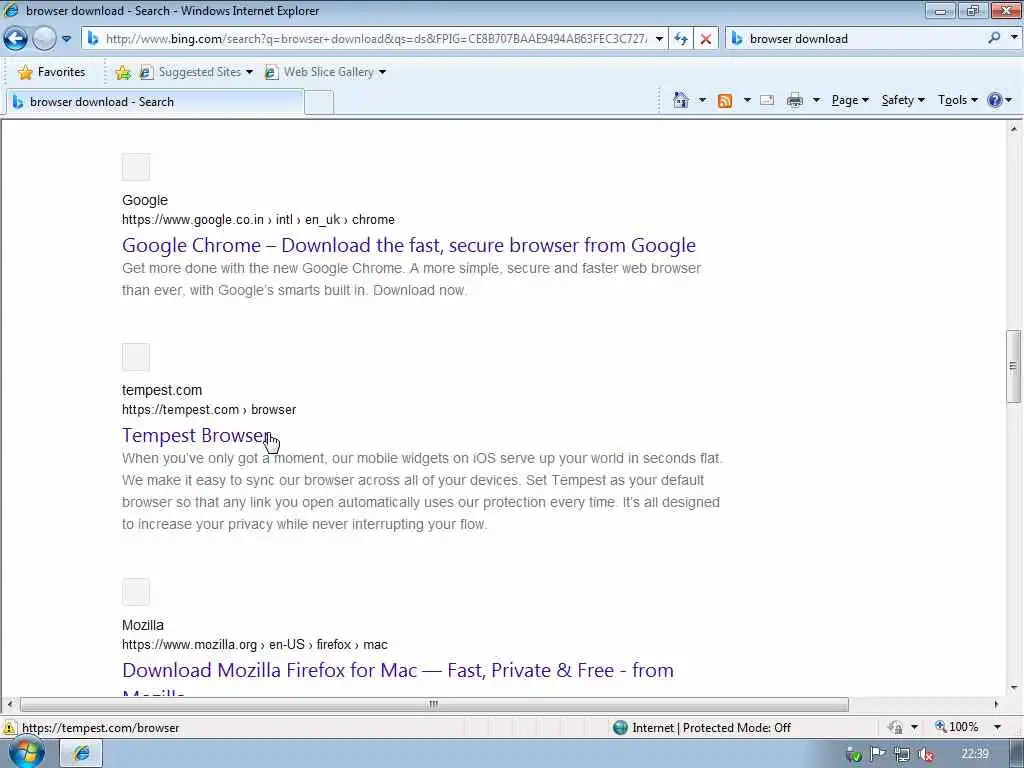Click the Print icon
This screenshot has height=768, width=1024.
pyautogui.click(x=795, y=100)
